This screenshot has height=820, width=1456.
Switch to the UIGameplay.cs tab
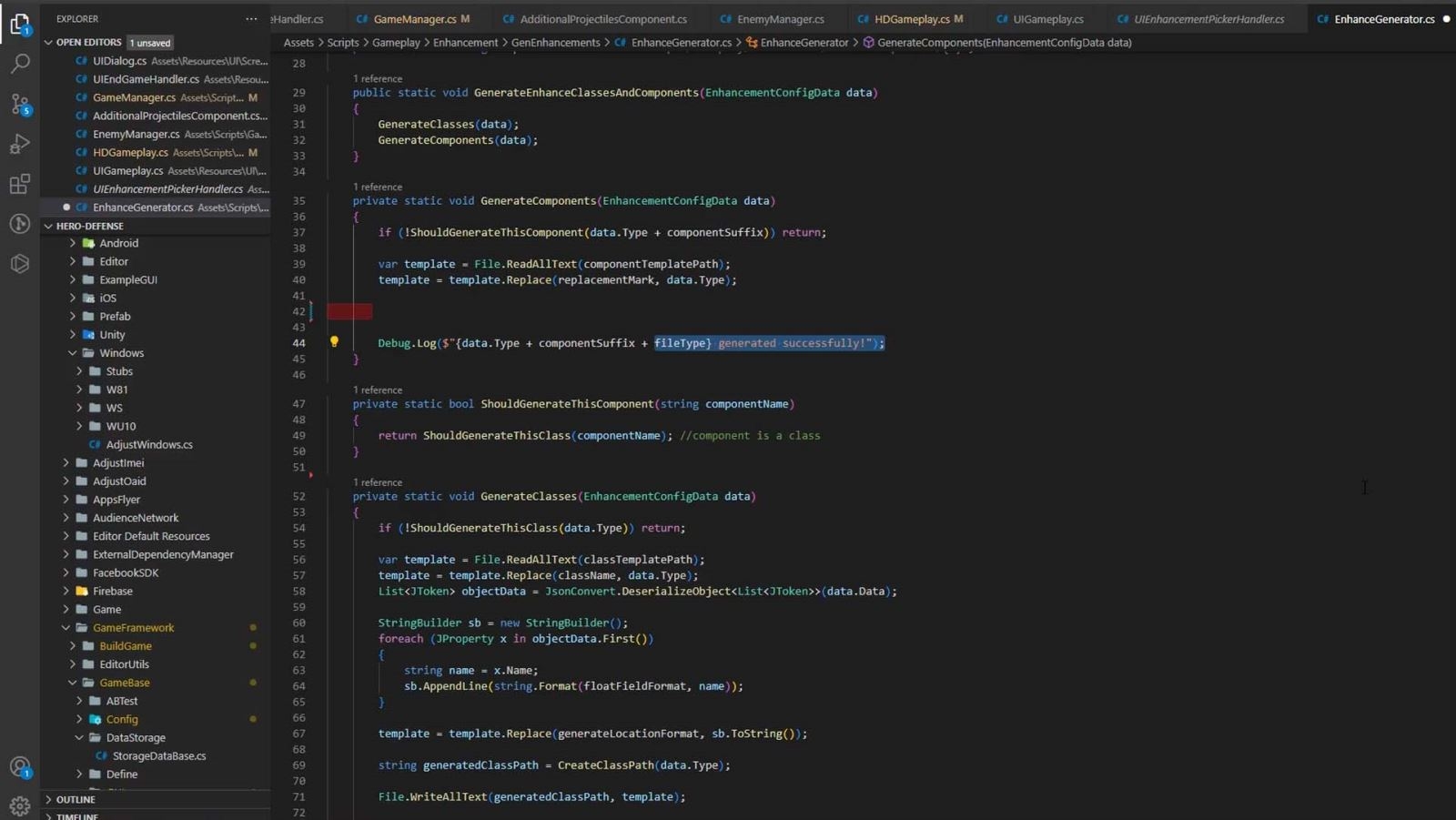click(x=1048, y=18)
